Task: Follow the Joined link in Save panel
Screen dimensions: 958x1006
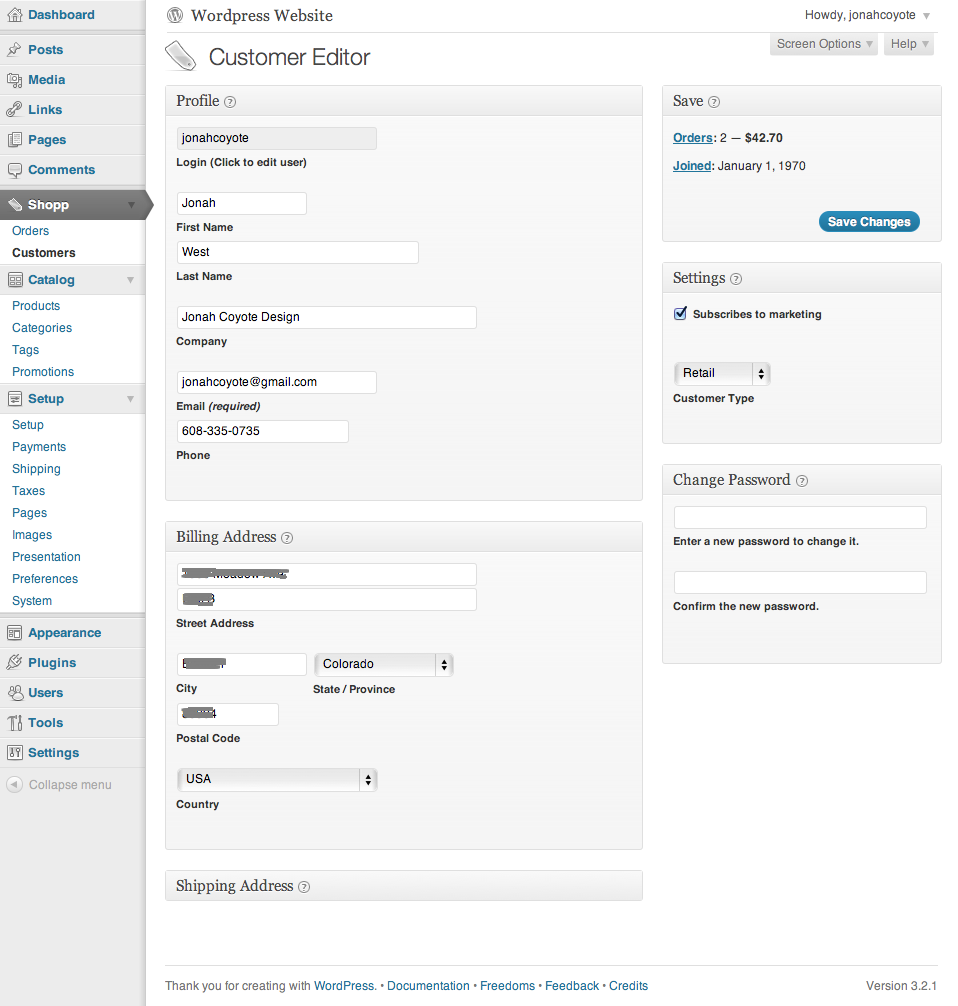Action: (x=692, y=166)
